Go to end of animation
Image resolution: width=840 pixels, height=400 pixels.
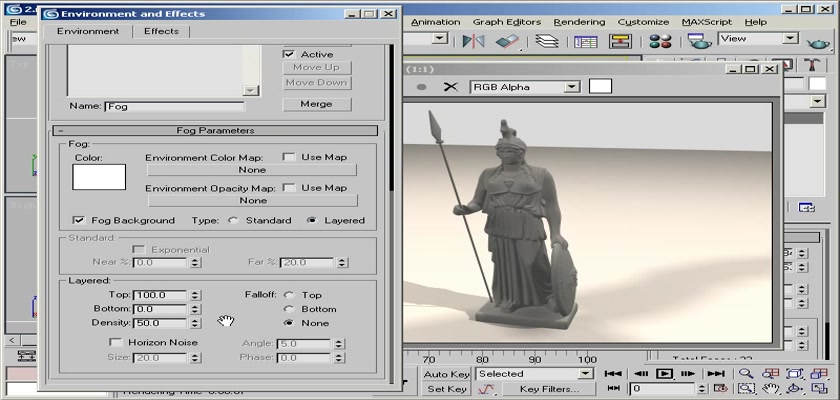point(716,374)
